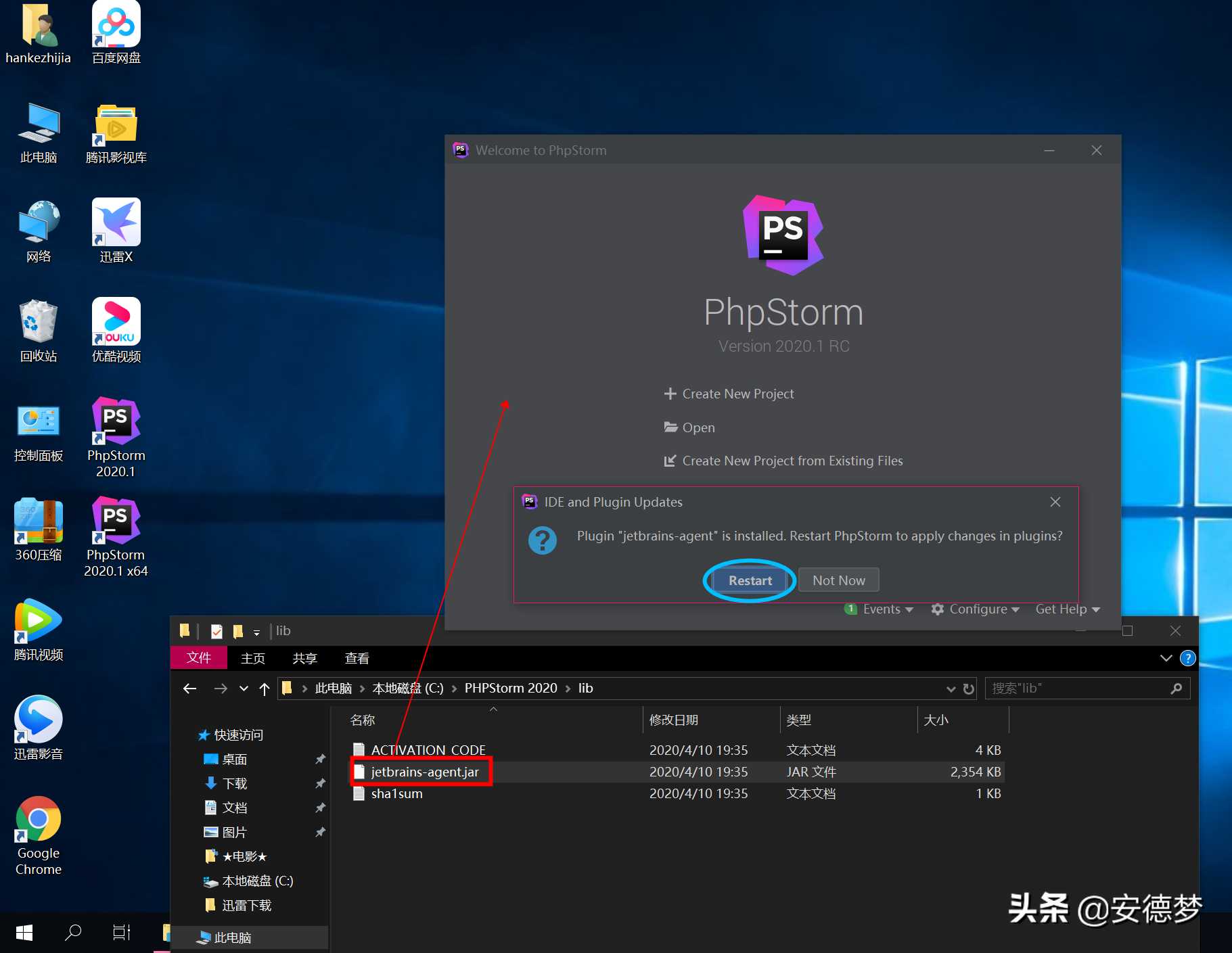Expand the Events dropdown in PhpStorm
Image resolution: width=1232 pixels, height=953 pixels.
click(879, 609)
